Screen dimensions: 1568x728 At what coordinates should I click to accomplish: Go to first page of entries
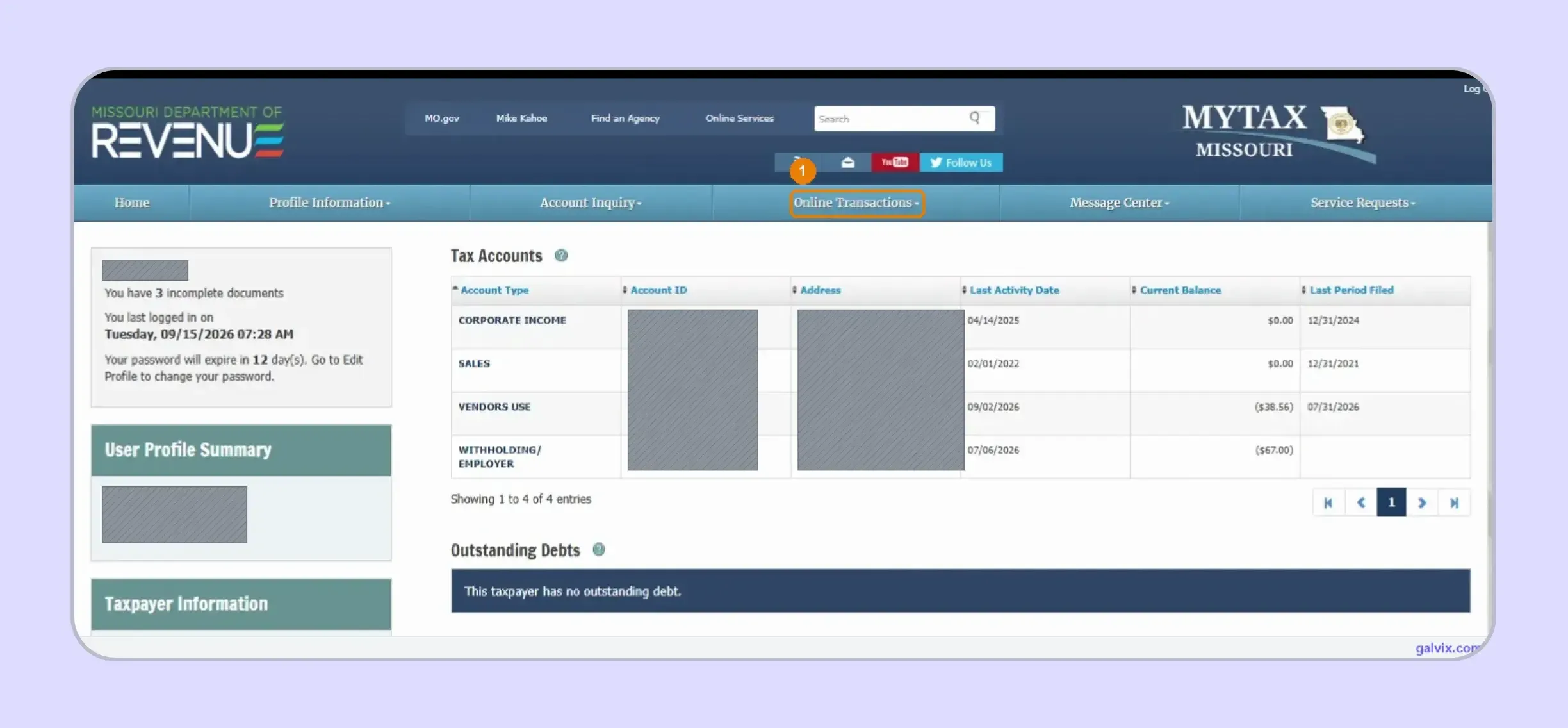click(x=1329, y=502)
